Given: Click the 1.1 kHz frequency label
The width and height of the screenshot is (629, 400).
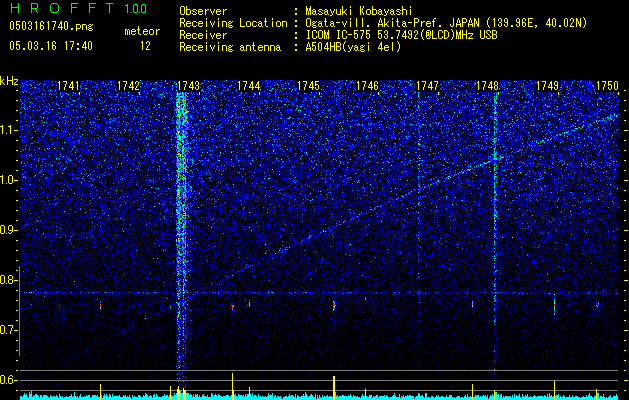Looking at the screenshot, I should (x=9, y=130).
